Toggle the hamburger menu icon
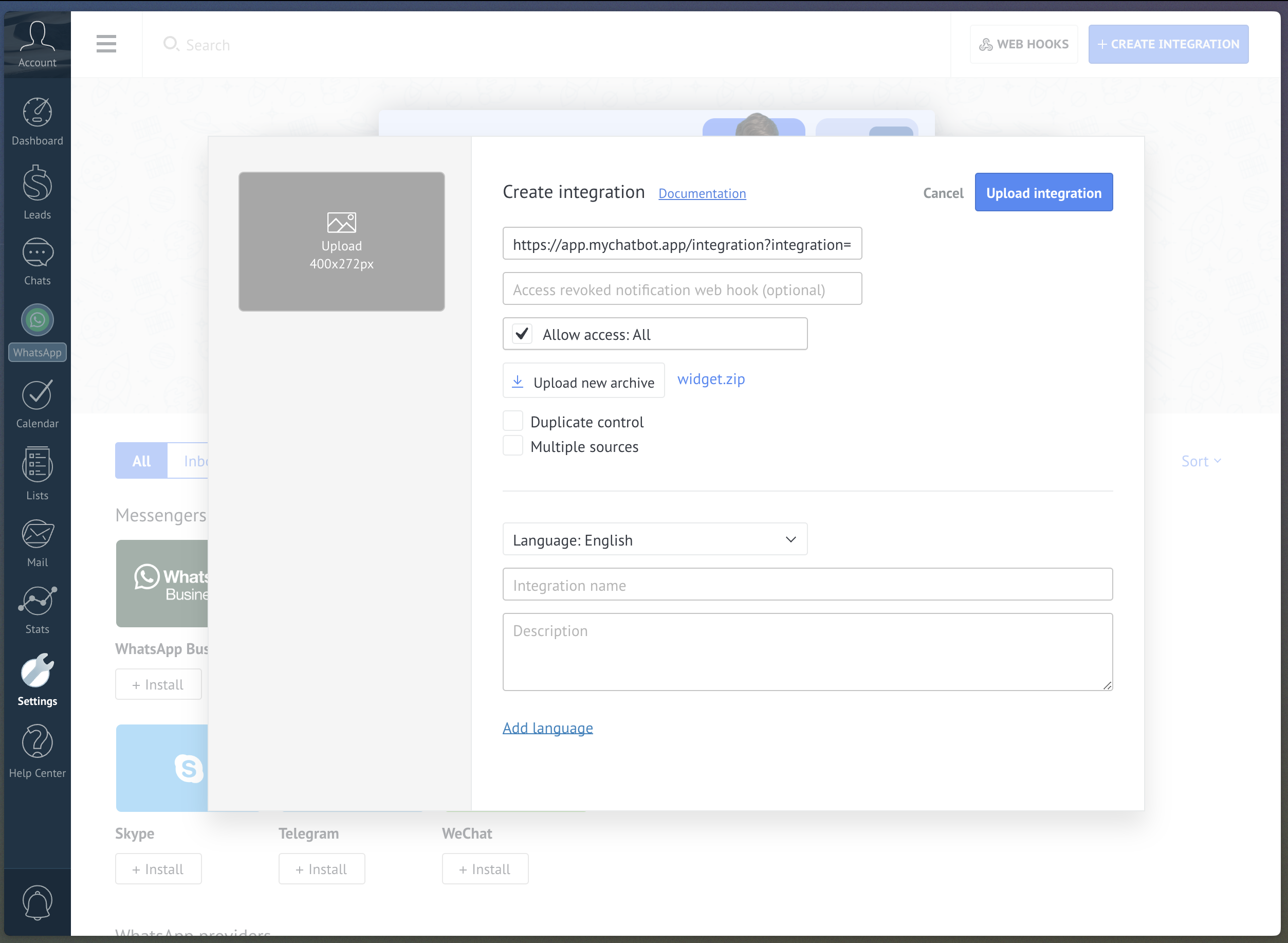The image size is (1288, 943). 106,44
